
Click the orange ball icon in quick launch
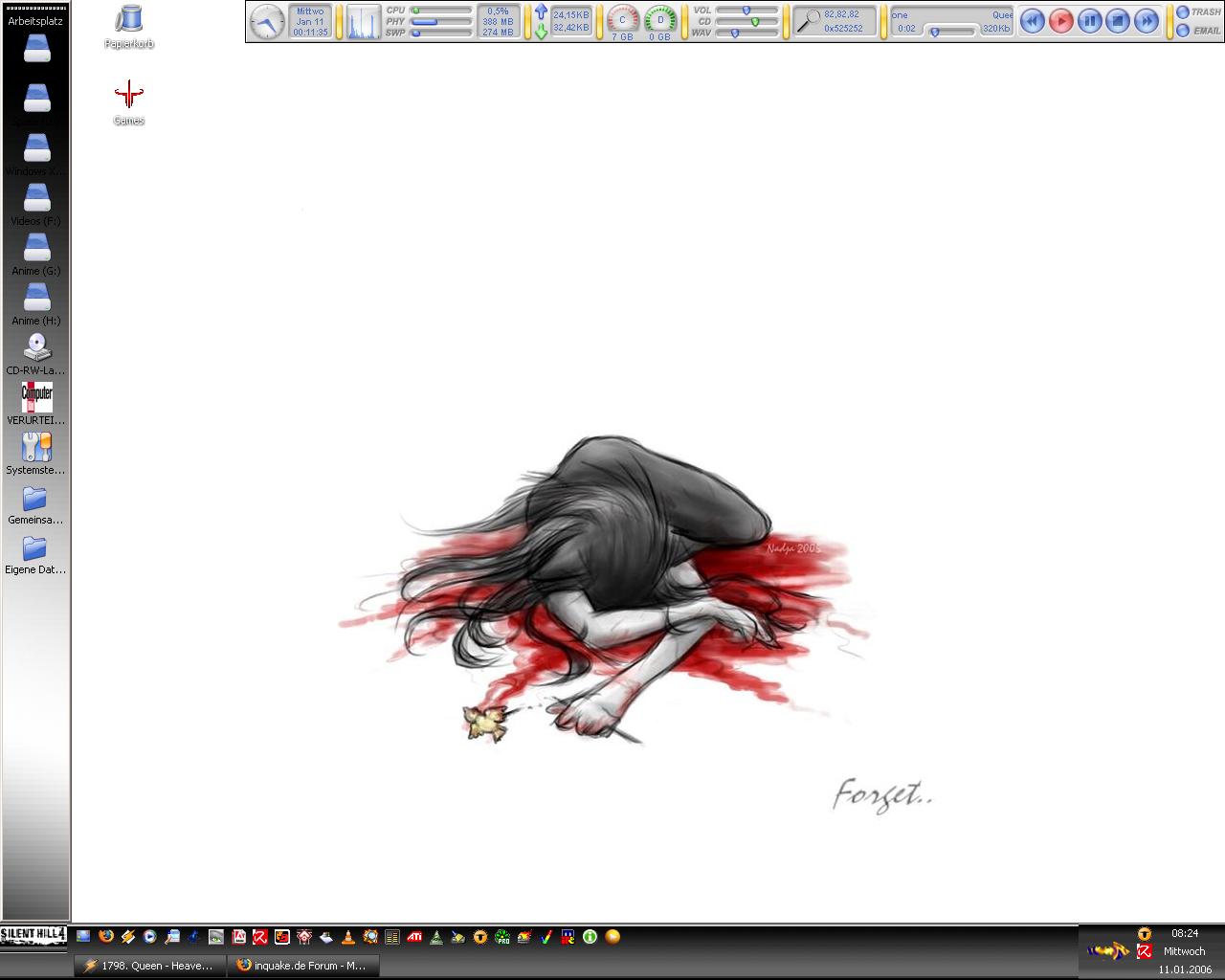coord(612,937)
